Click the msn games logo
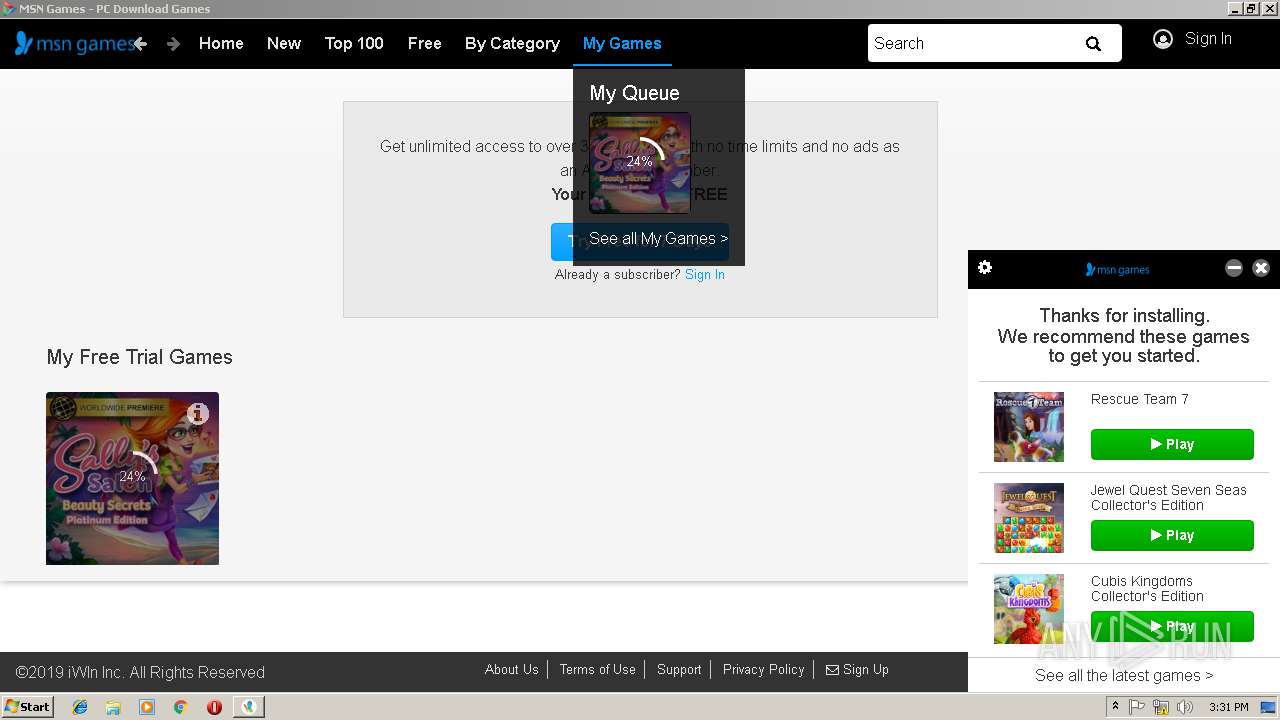The image size is (1280, 720). (x=73, y=43)
